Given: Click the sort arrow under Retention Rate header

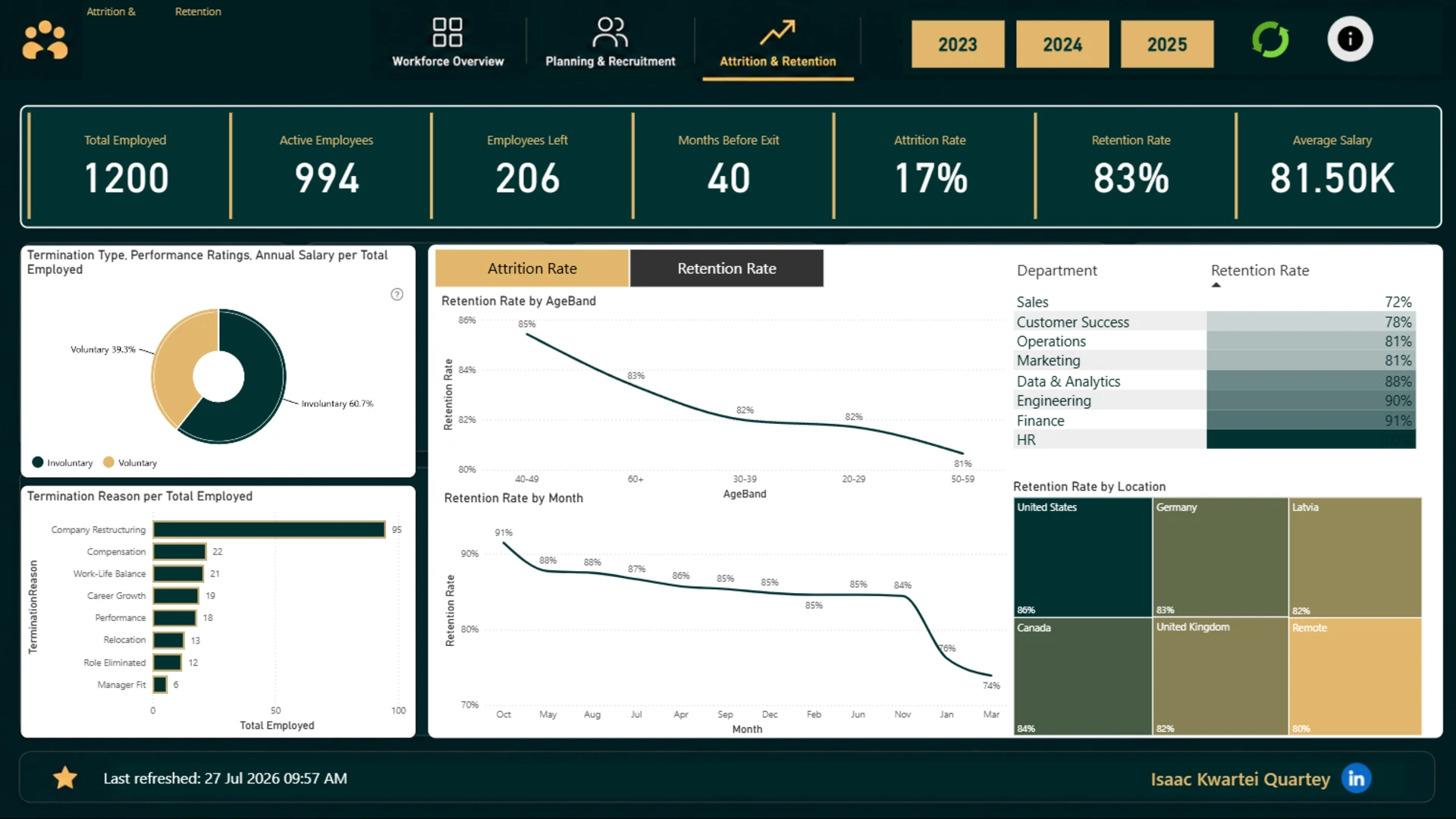Looking at the screenshot, I should tap(1216, 285).
